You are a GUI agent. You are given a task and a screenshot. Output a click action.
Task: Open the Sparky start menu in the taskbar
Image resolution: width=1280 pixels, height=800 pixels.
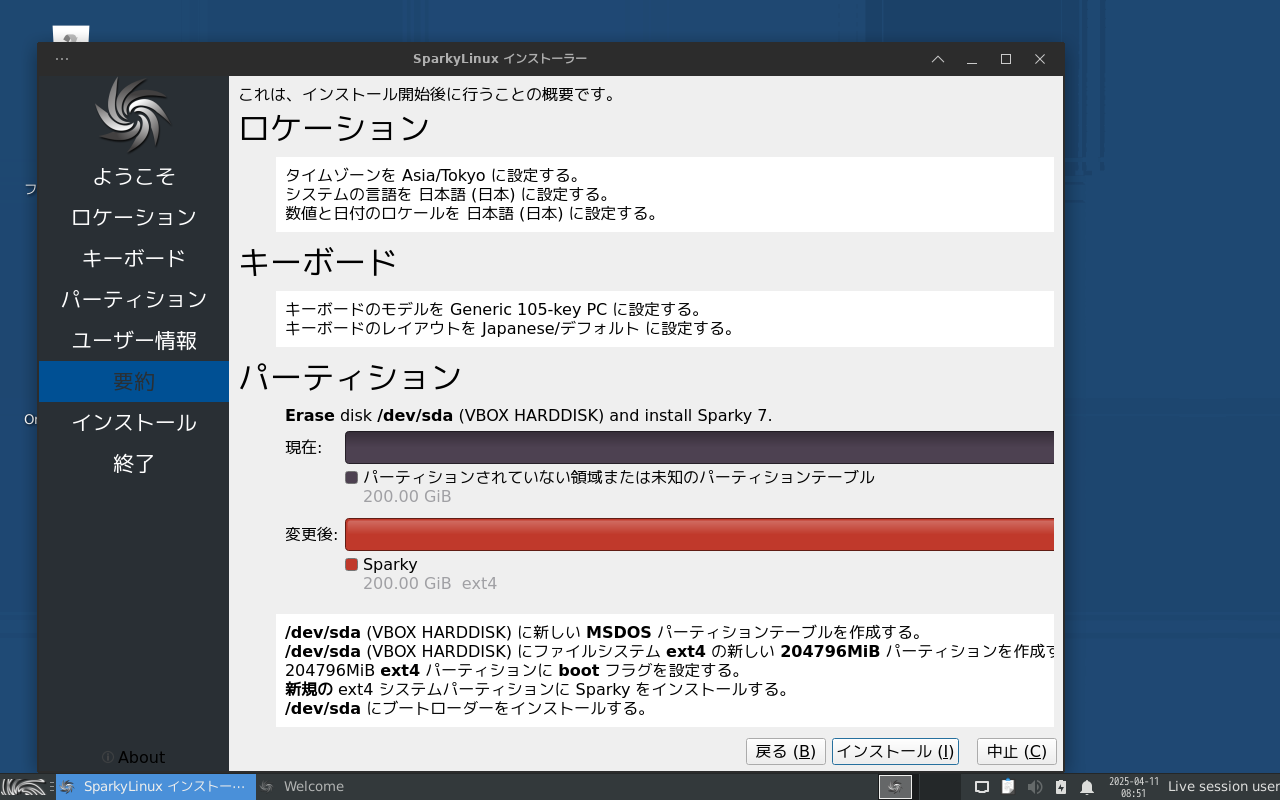click(23, 787)
